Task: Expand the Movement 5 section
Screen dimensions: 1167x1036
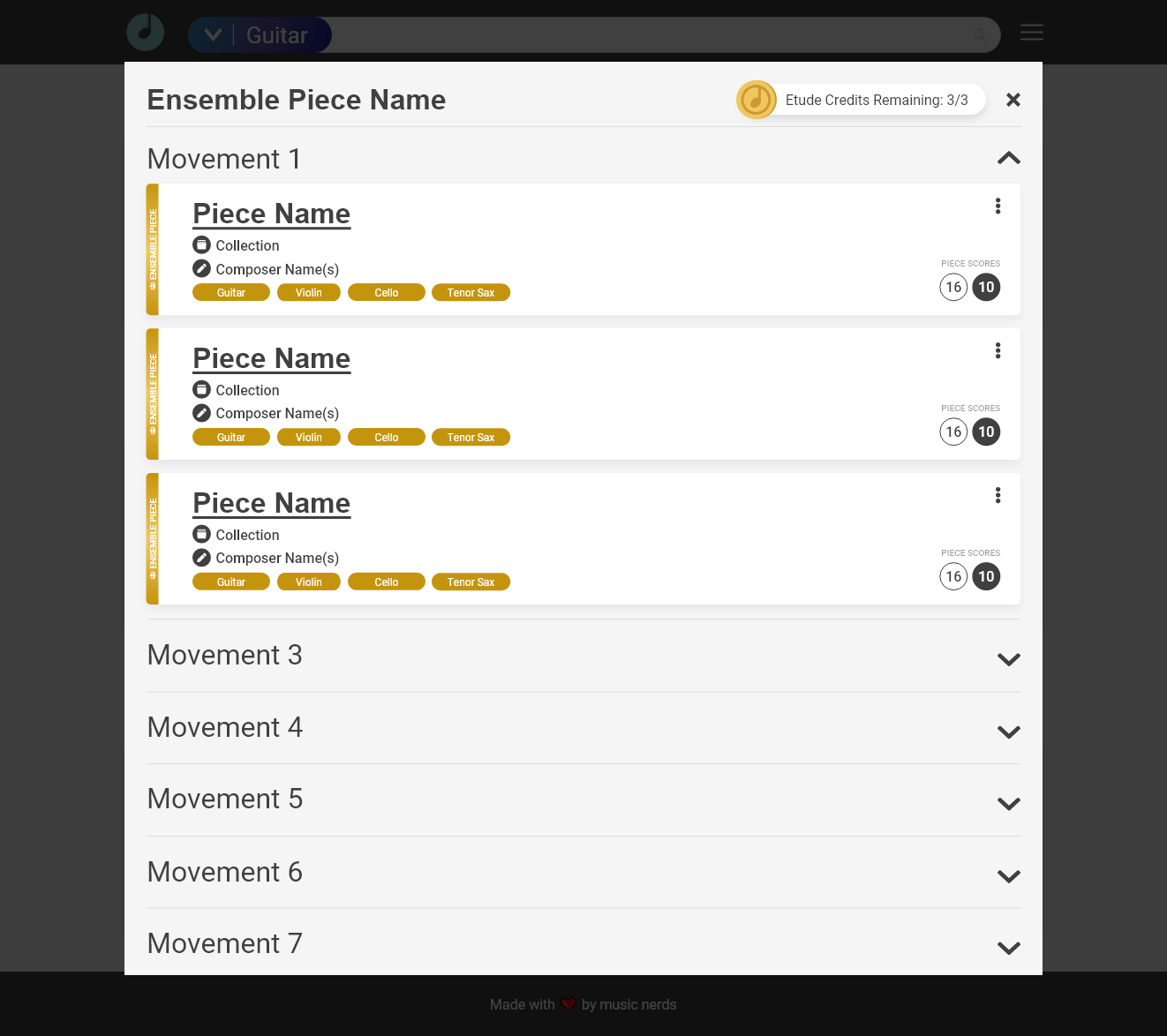Action: tap(1008, 803)
